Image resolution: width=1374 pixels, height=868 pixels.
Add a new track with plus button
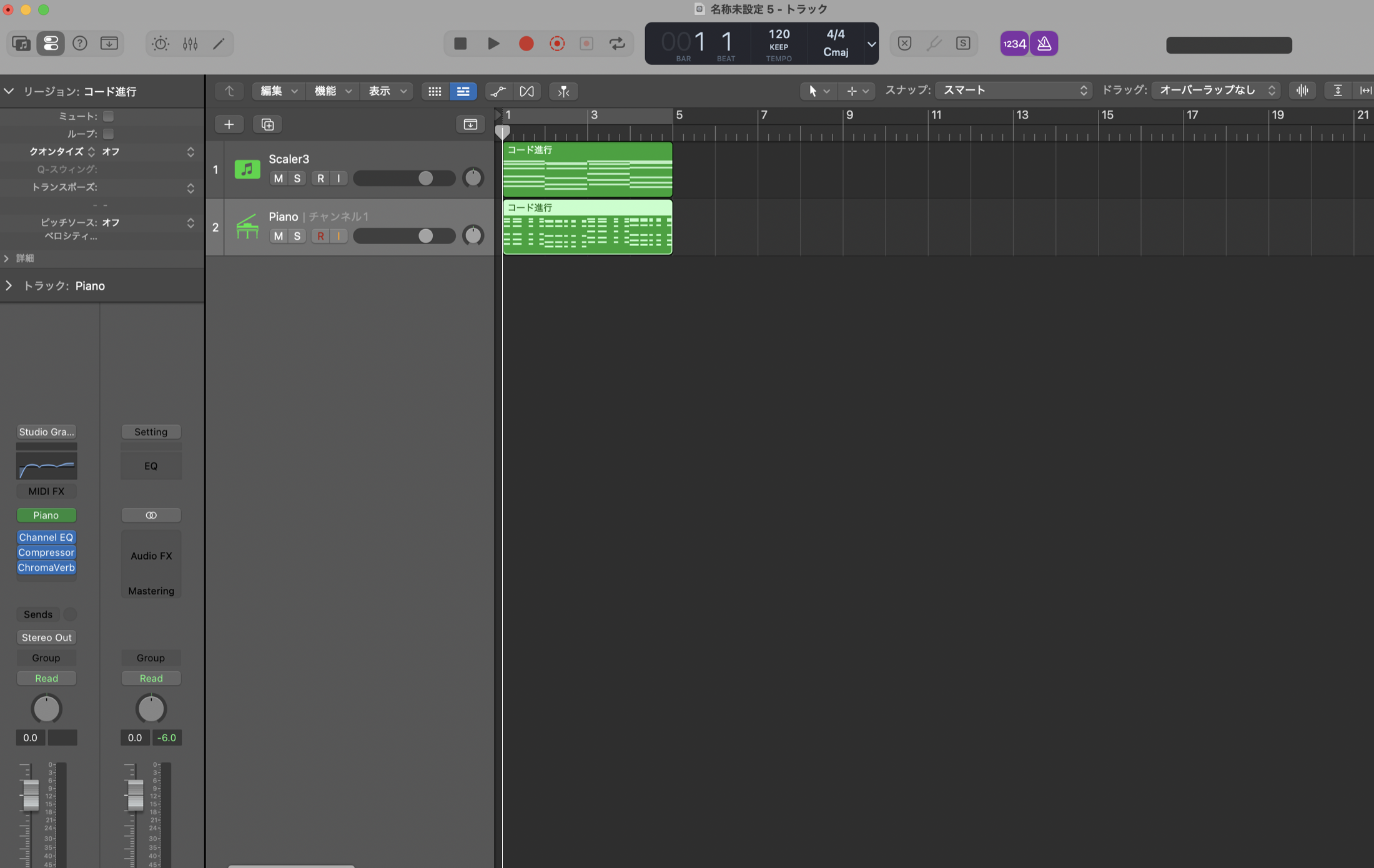pyautogui.click(x=229, y=124)
